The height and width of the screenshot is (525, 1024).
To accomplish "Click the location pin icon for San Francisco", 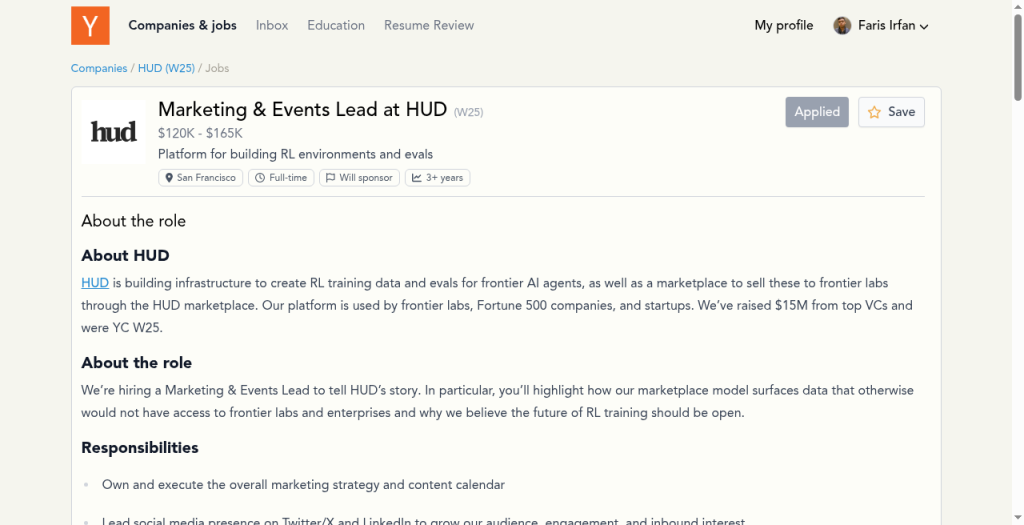I will pos(169,178).
